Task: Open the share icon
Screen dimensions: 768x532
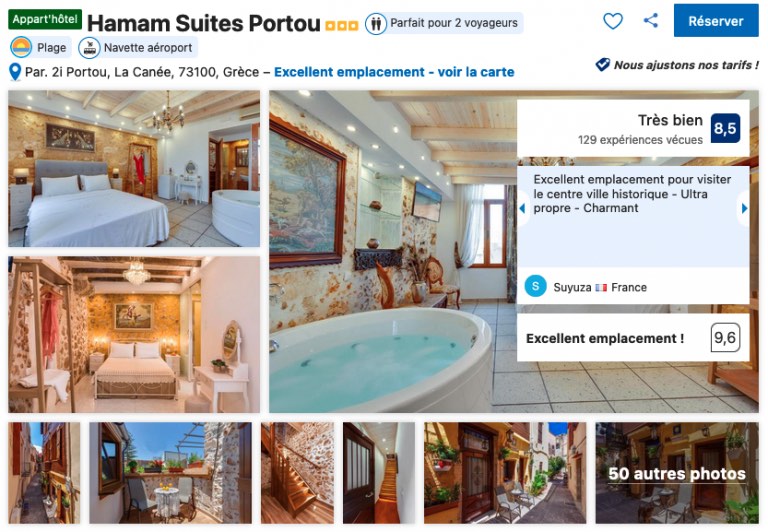Action: tap(650, 21)
